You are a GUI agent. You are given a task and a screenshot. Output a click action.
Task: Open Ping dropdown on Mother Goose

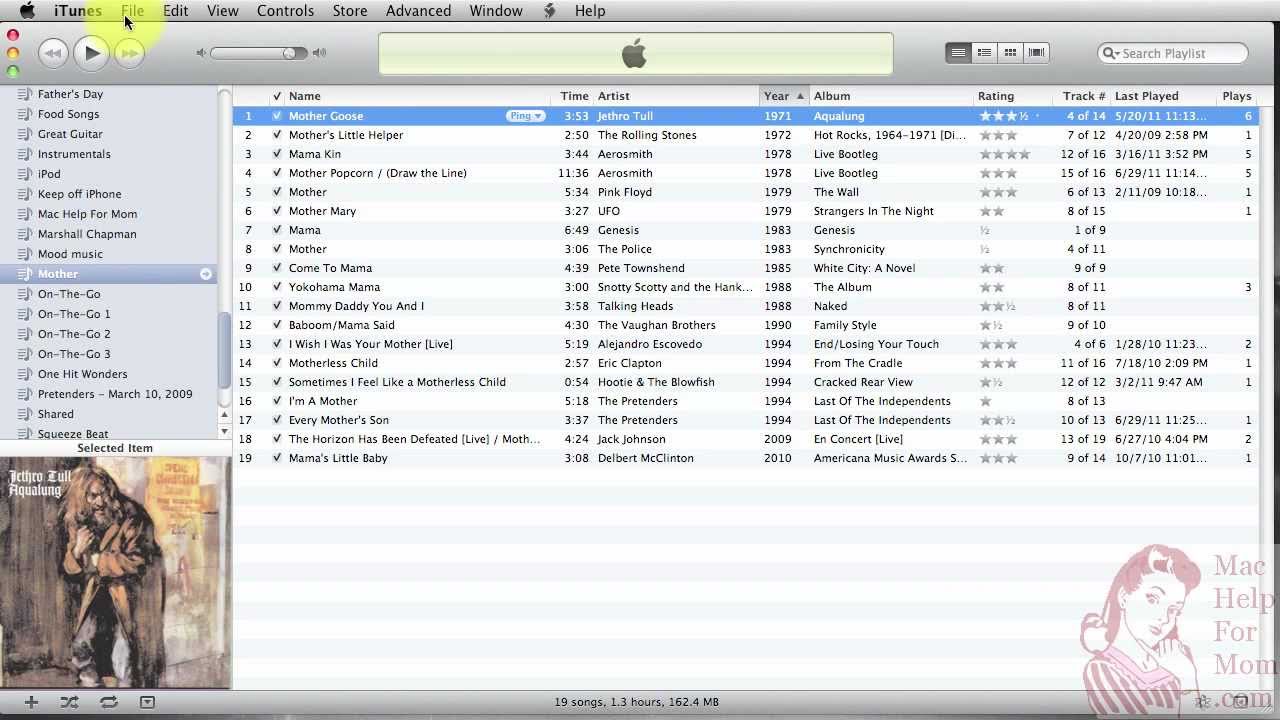(525, 116)
